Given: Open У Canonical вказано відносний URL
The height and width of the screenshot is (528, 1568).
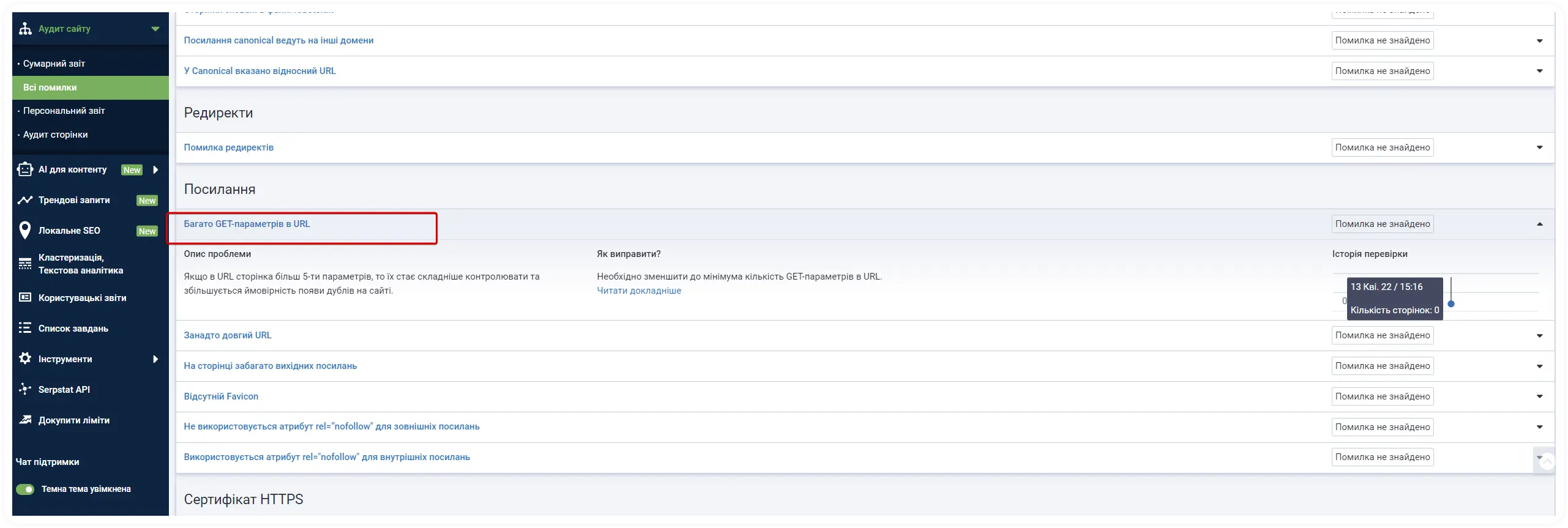Looking at the screenshot, I should pyautogui.click(x=259, y=71).
